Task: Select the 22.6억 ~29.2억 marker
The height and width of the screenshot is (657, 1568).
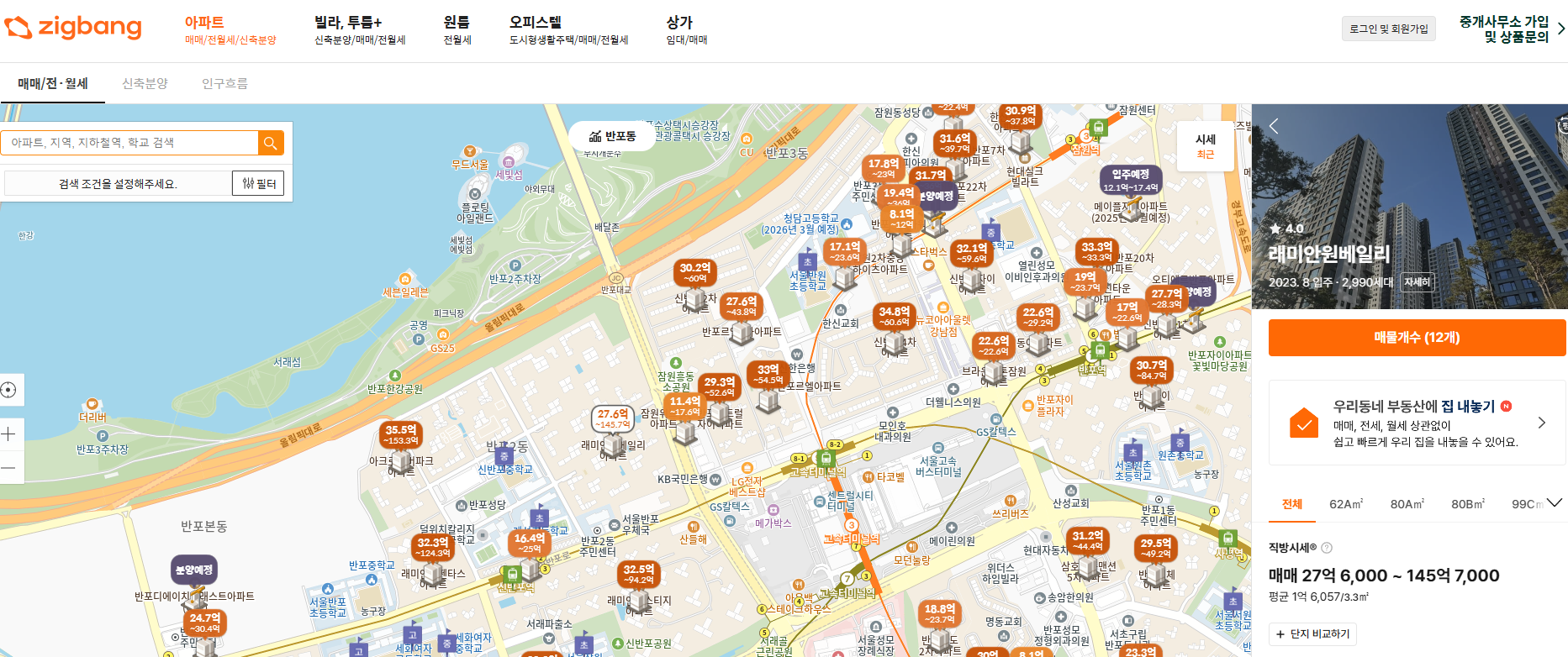Action: 1038,317
